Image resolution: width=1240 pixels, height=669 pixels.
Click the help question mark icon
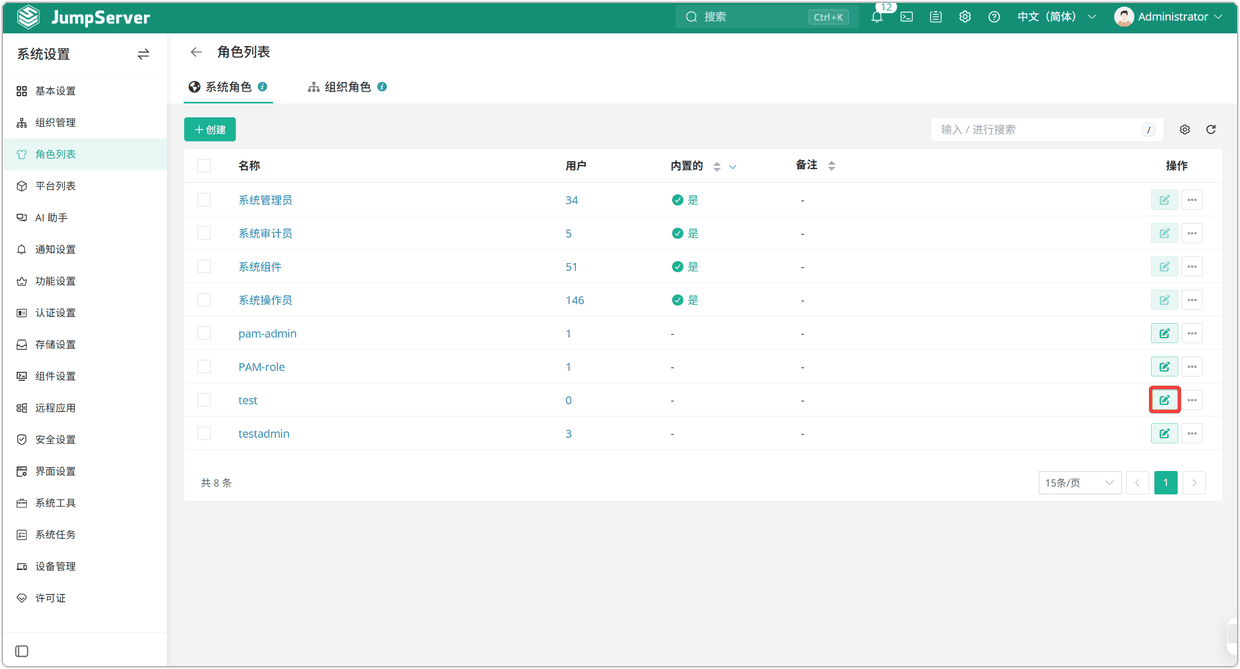tap(994, 17)
